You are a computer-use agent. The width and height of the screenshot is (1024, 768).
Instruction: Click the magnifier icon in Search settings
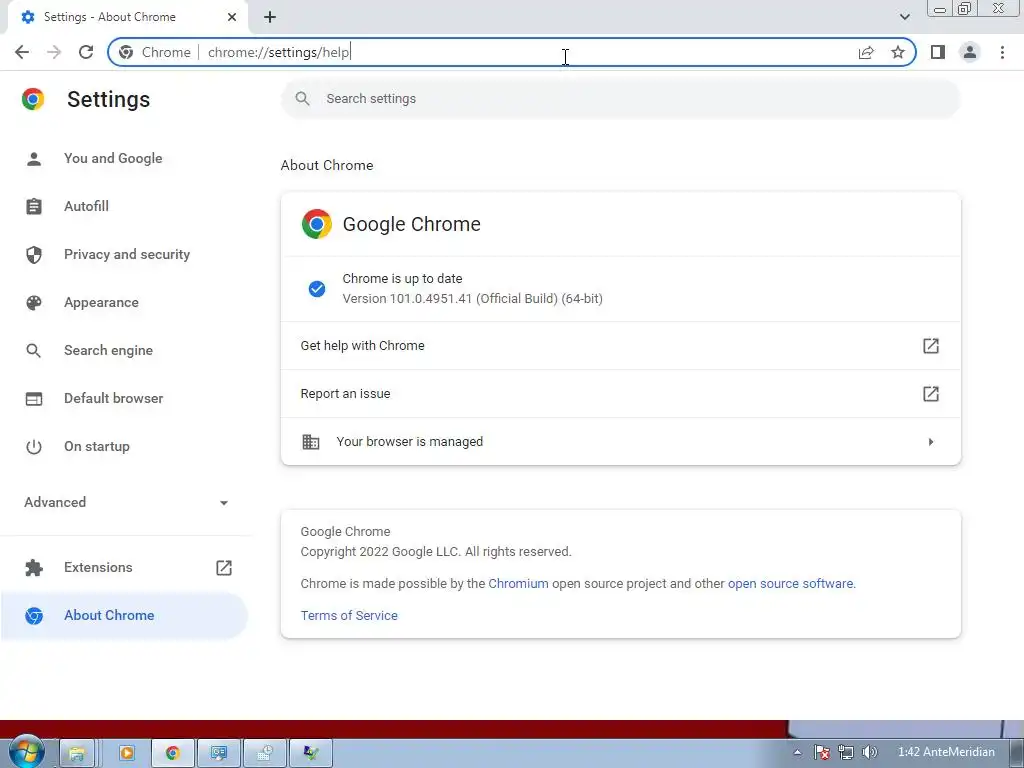pos(302,99)
